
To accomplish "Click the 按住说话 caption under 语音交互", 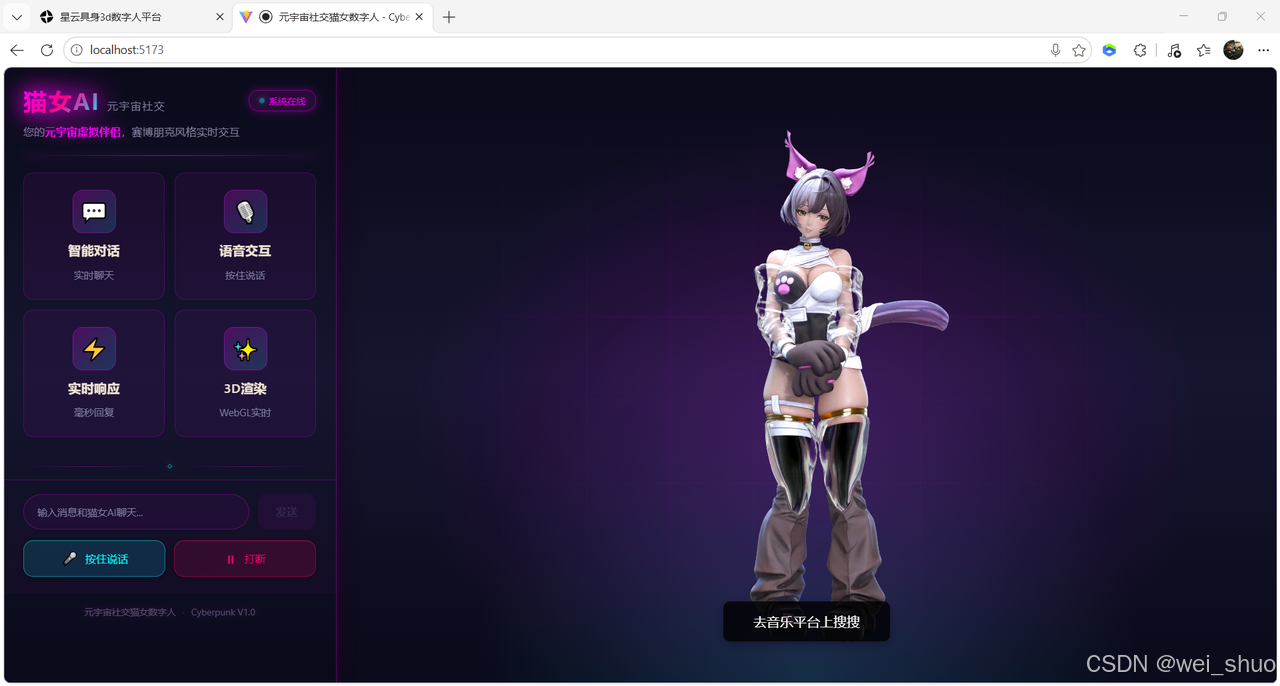I will [x=245, y=275].
